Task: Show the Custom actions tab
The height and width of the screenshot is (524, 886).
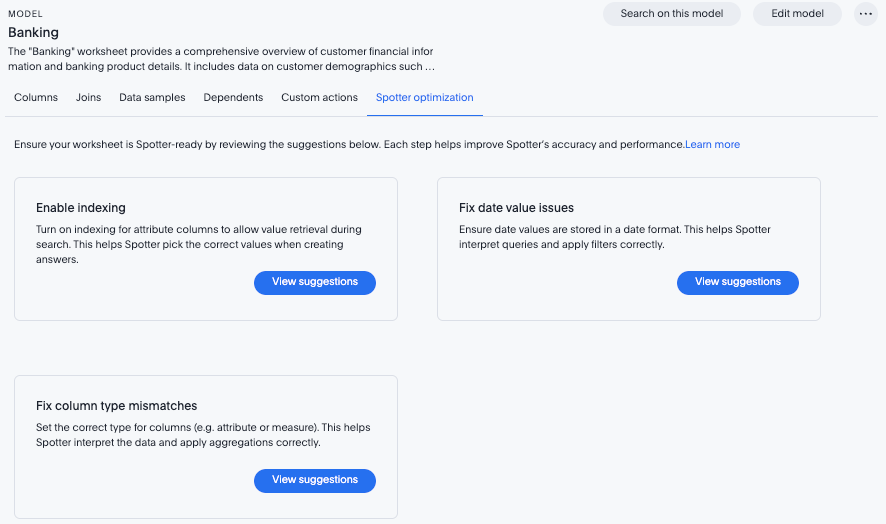Action: [319, 98]
